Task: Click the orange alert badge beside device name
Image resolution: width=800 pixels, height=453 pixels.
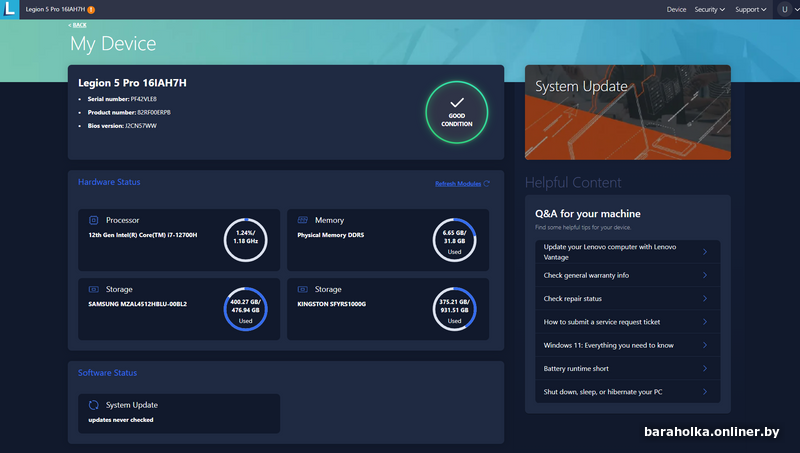Action: (x=91, y=10)
